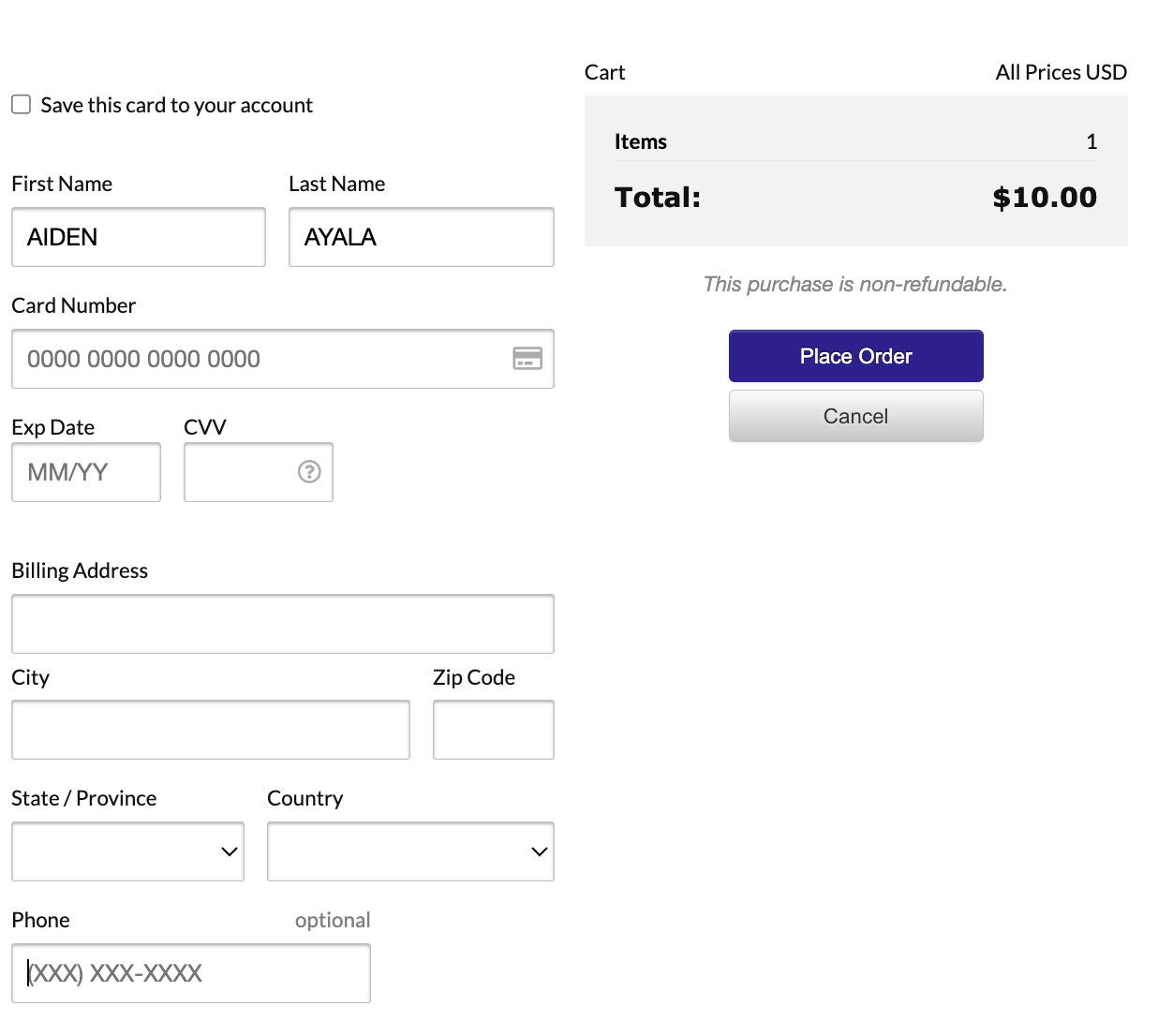The image size is (1158, 1036).
Task: Click the Save this card label text
Action: (x=176, y=105)
